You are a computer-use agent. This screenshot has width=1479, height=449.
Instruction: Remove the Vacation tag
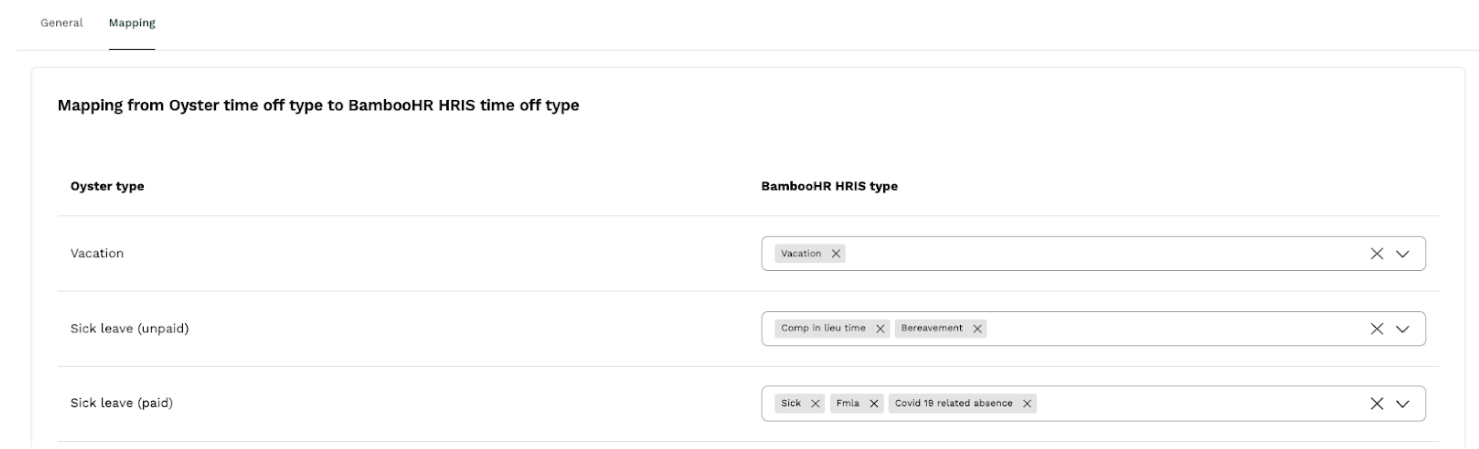point(836,254)
